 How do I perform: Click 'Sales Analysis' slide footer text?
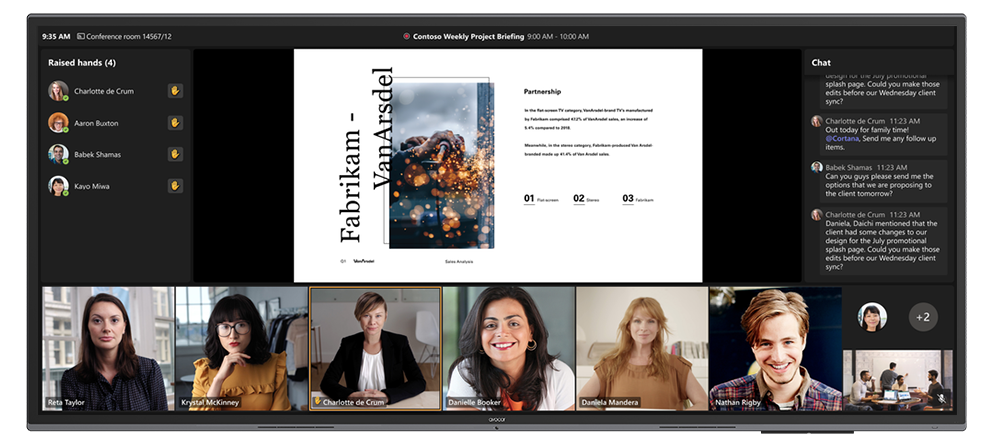459,262
